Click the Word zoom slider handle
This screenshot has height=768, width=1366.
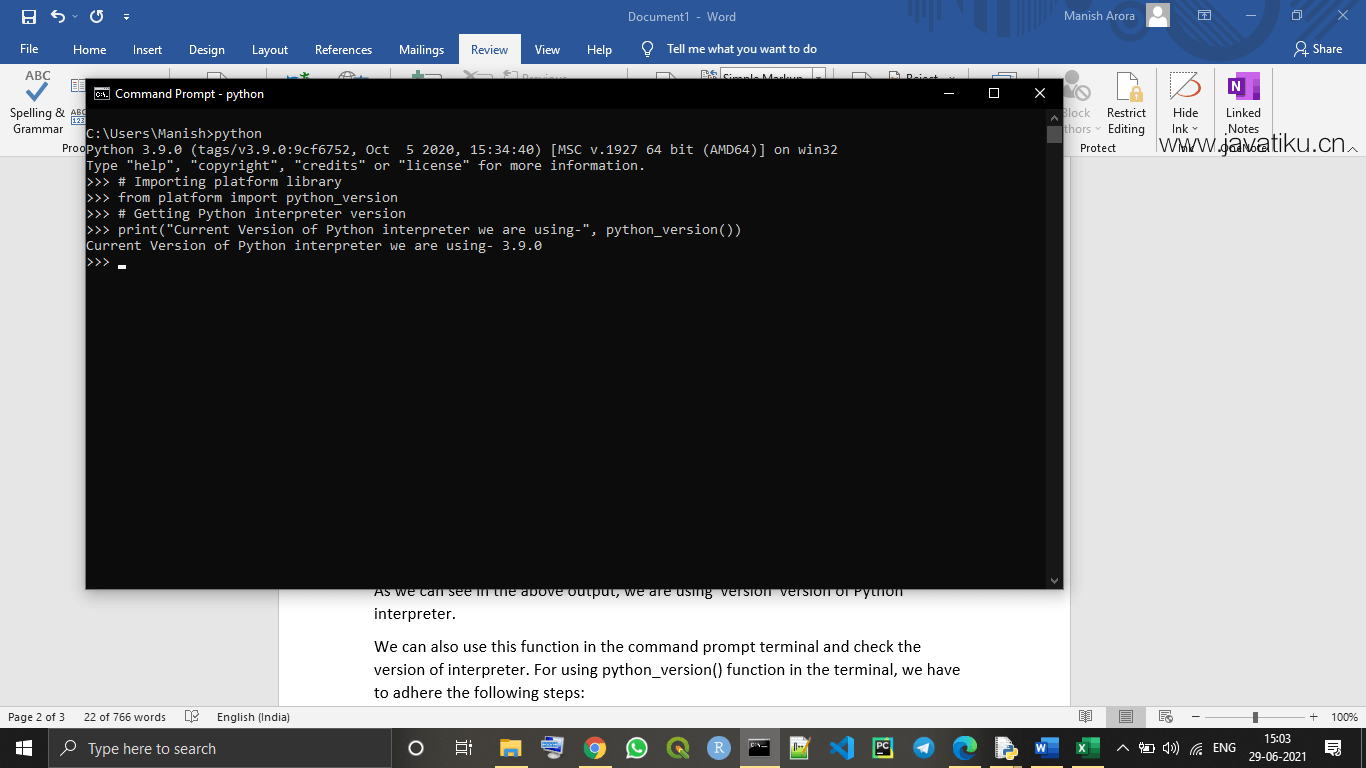(1255, 717)
